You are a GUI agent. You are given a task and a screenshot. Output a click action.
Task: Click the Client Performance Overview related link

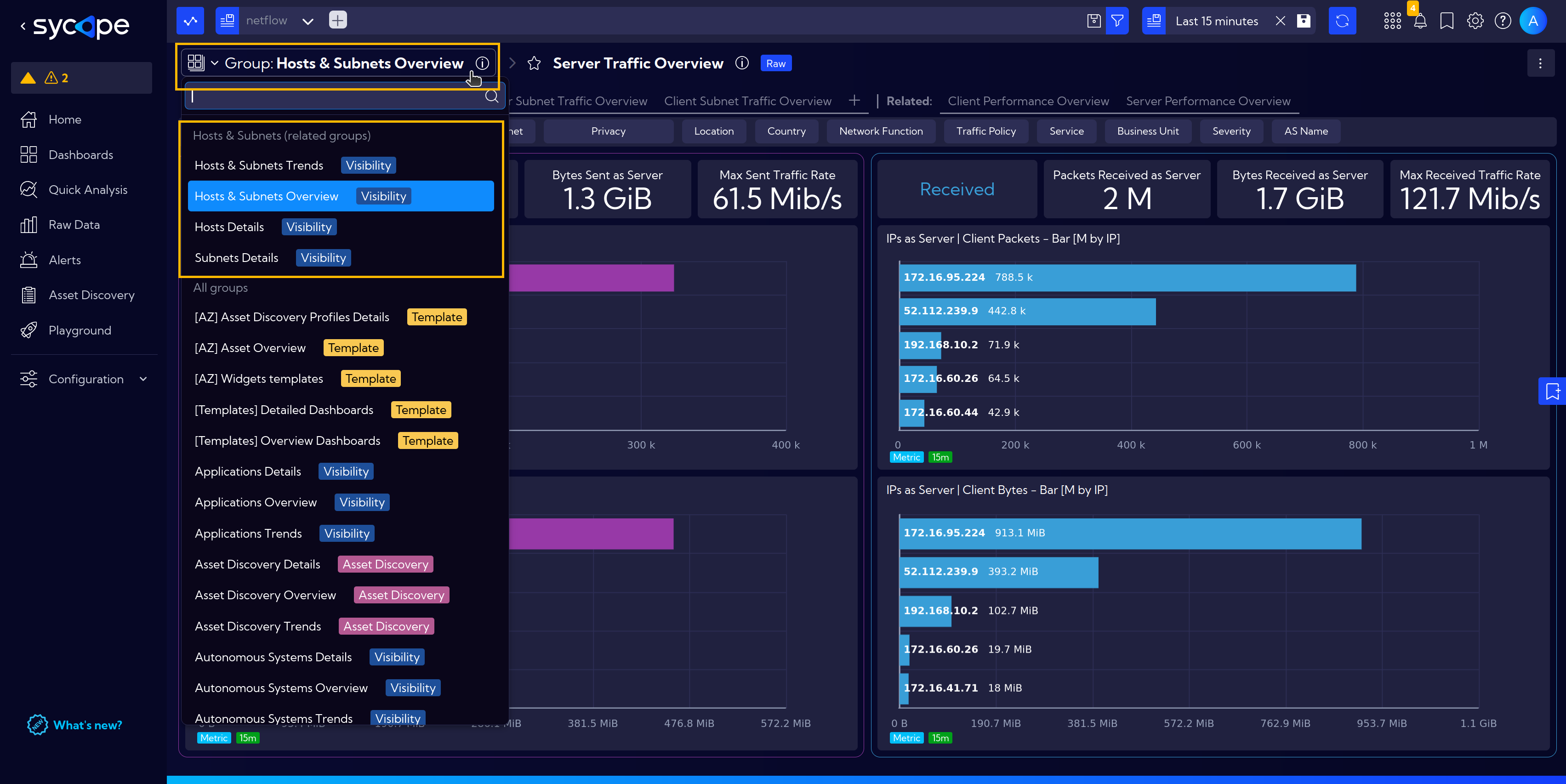[x=1028, y=101]
